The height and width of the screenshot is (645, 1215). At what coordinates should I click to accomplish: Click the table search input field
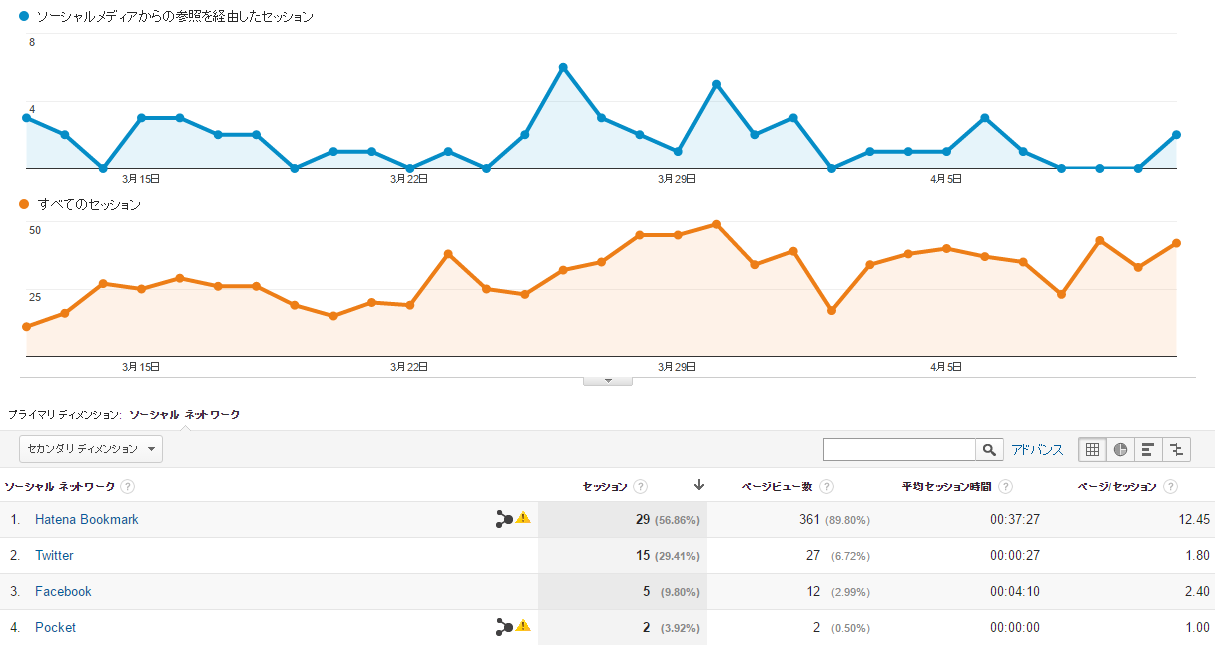click(899, 450)
